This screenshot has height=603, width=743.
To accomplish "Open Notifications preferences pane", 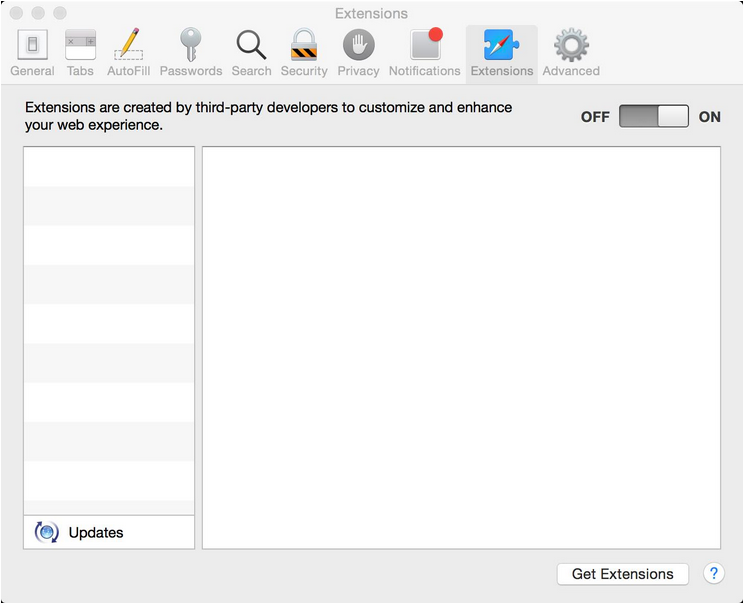I will tap(425, 53).
